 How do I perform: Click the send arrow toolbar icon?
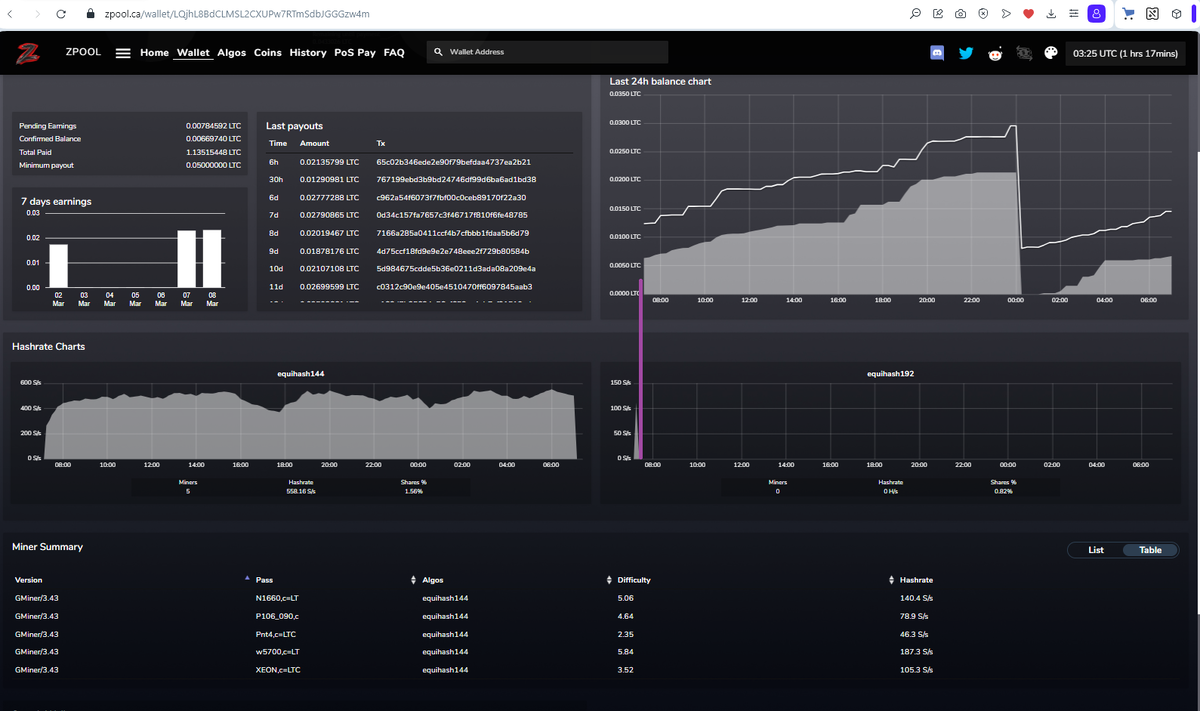tap(1006, 14)
